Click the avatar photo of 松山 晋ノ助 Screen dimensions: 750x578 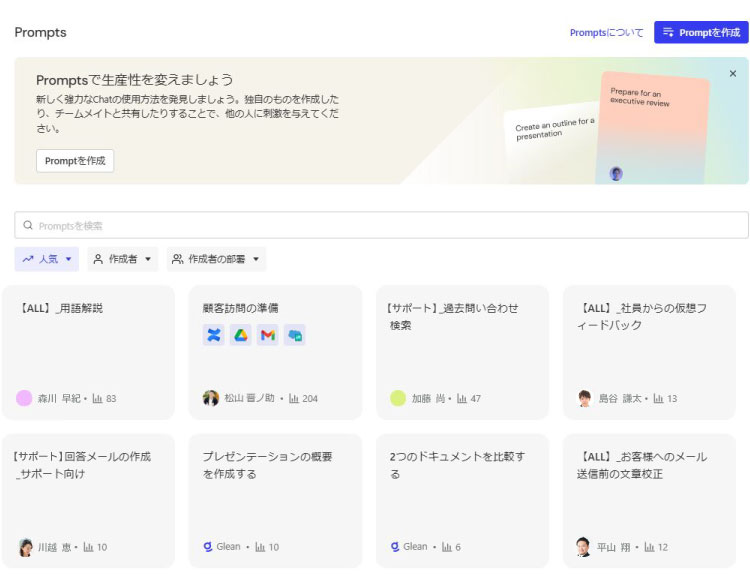pyautogui.click(x=210, y=398)
